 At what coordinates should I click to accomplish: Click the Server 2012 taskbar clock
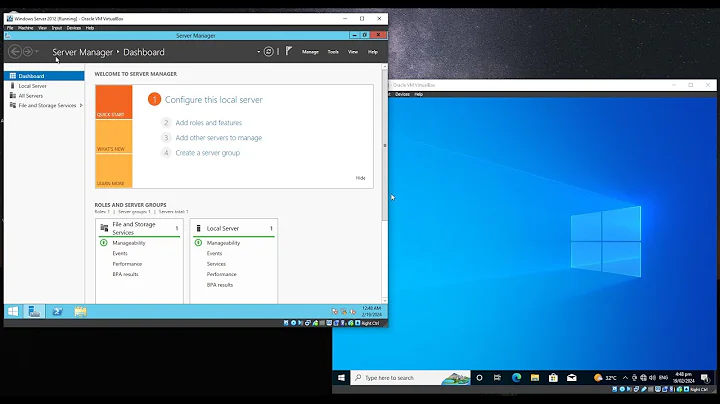(x=371, y=311)
